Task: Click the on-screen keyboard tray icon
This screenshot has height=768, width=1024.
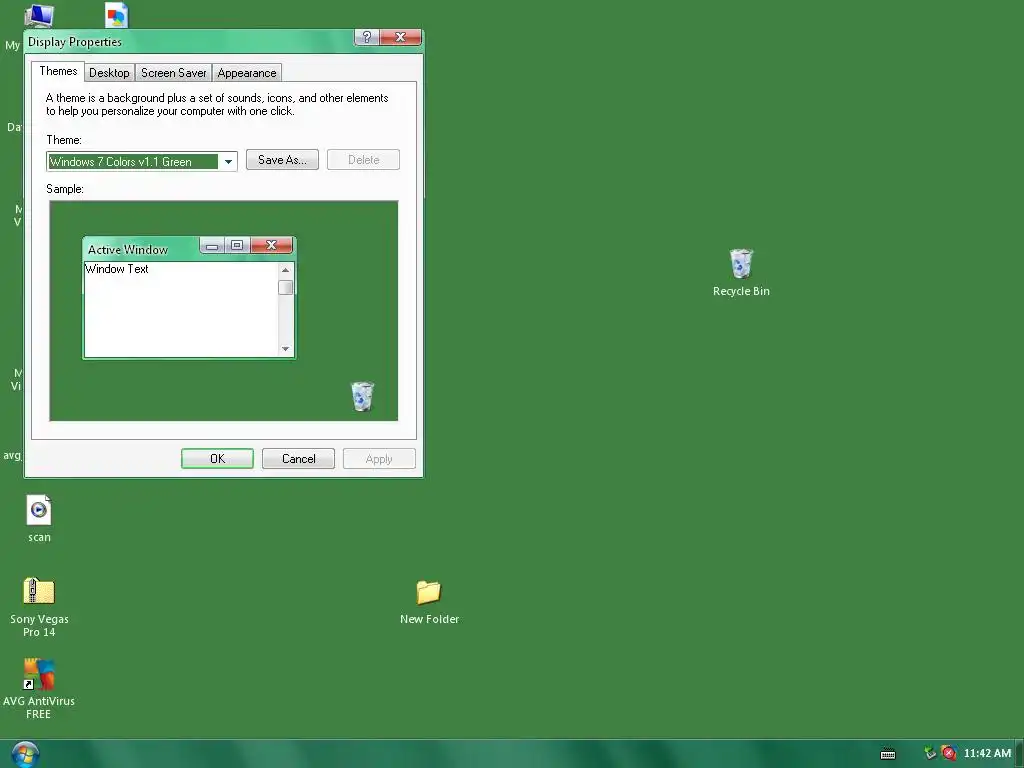Action: [x=888, y=754]
